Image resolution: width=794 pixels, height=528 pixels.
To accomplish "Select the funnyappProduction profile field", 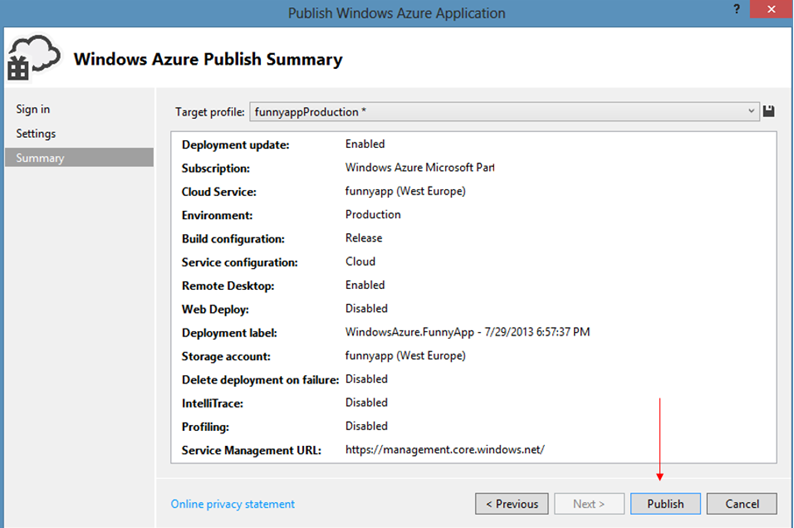I will [504, 111].
